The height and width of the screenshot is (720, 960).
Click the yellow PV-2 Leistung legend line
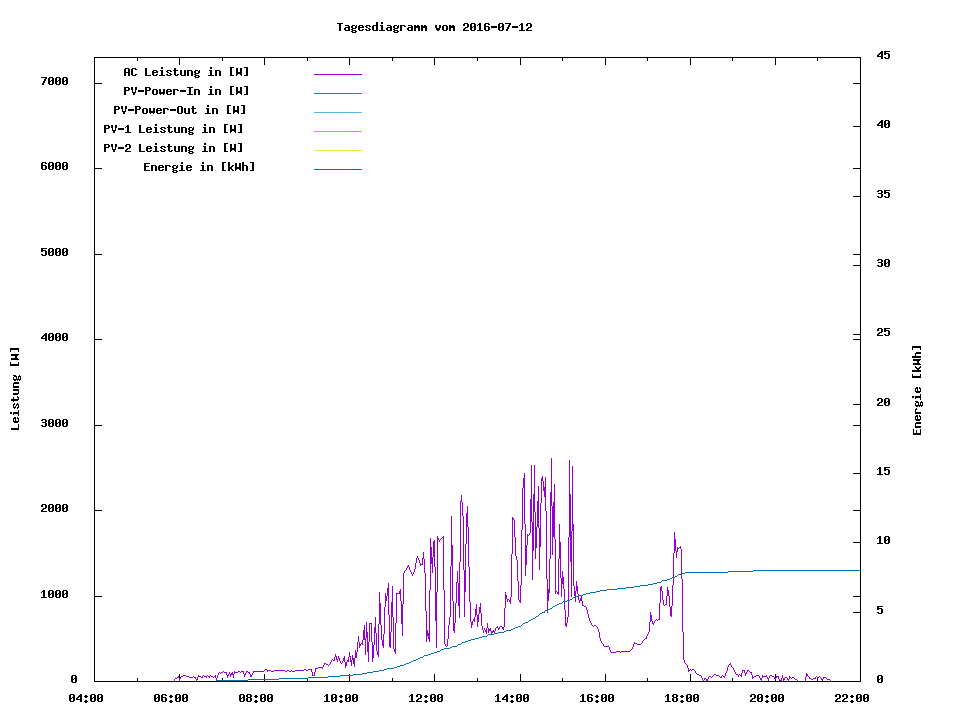click(x=337, y=150)
